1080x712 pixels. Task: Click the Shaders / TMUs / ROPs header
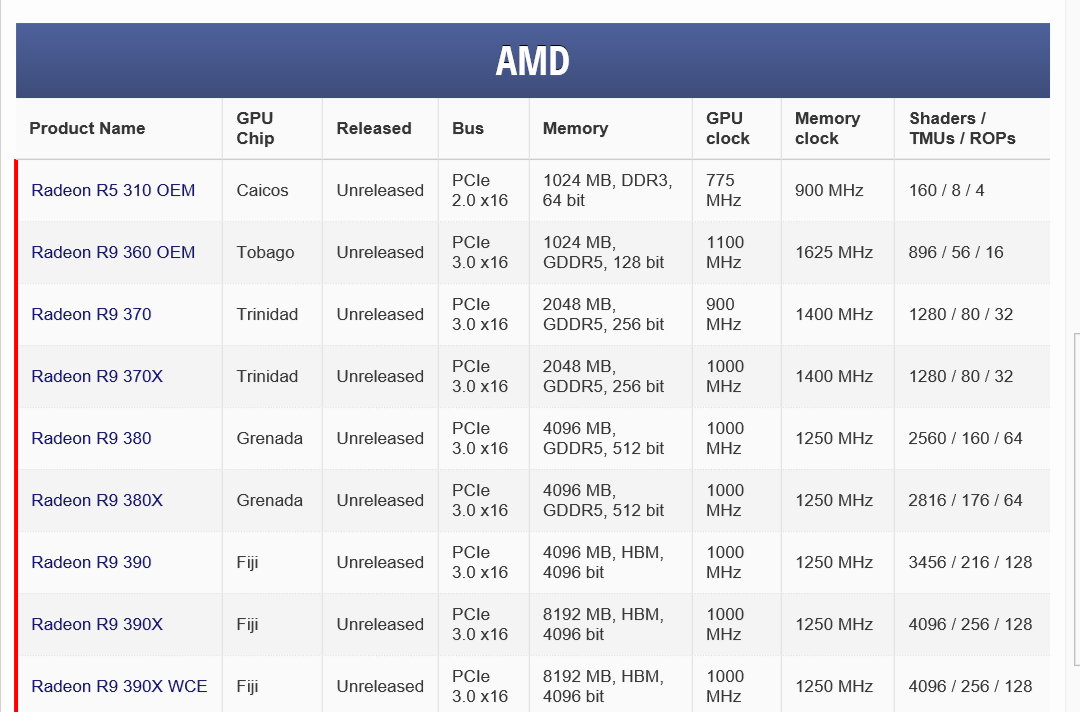point(962,128)
